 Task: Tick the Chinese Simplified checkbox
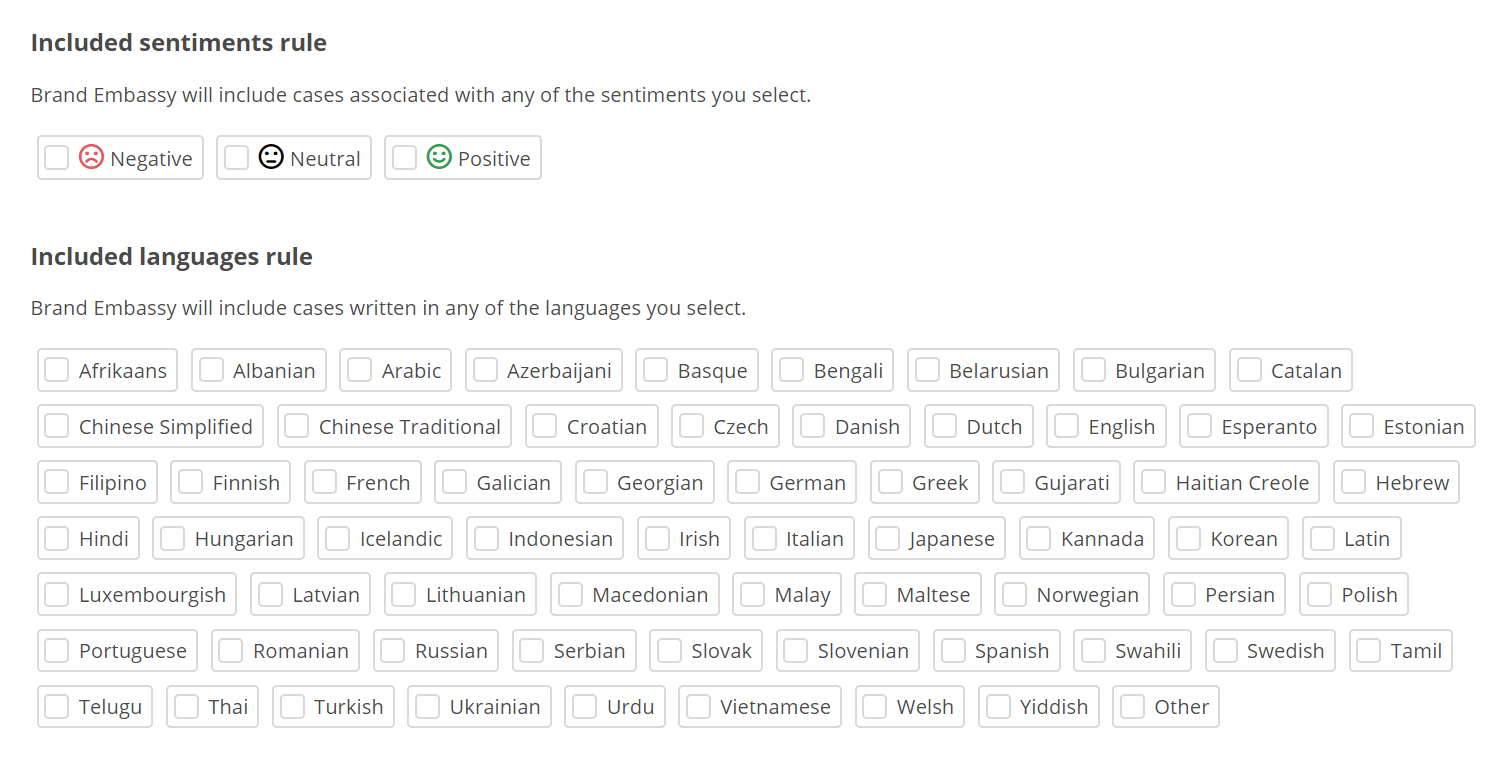57,426
